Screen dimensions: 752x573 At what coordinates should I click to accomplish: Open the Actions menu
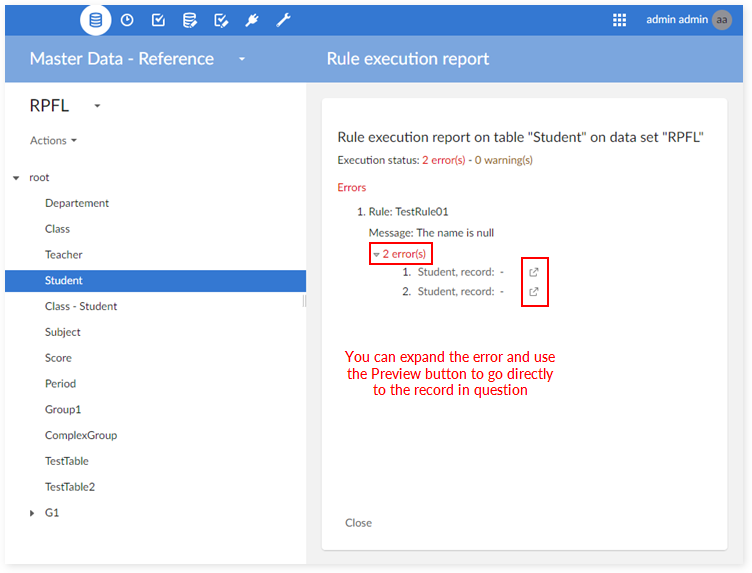[53, 140]
